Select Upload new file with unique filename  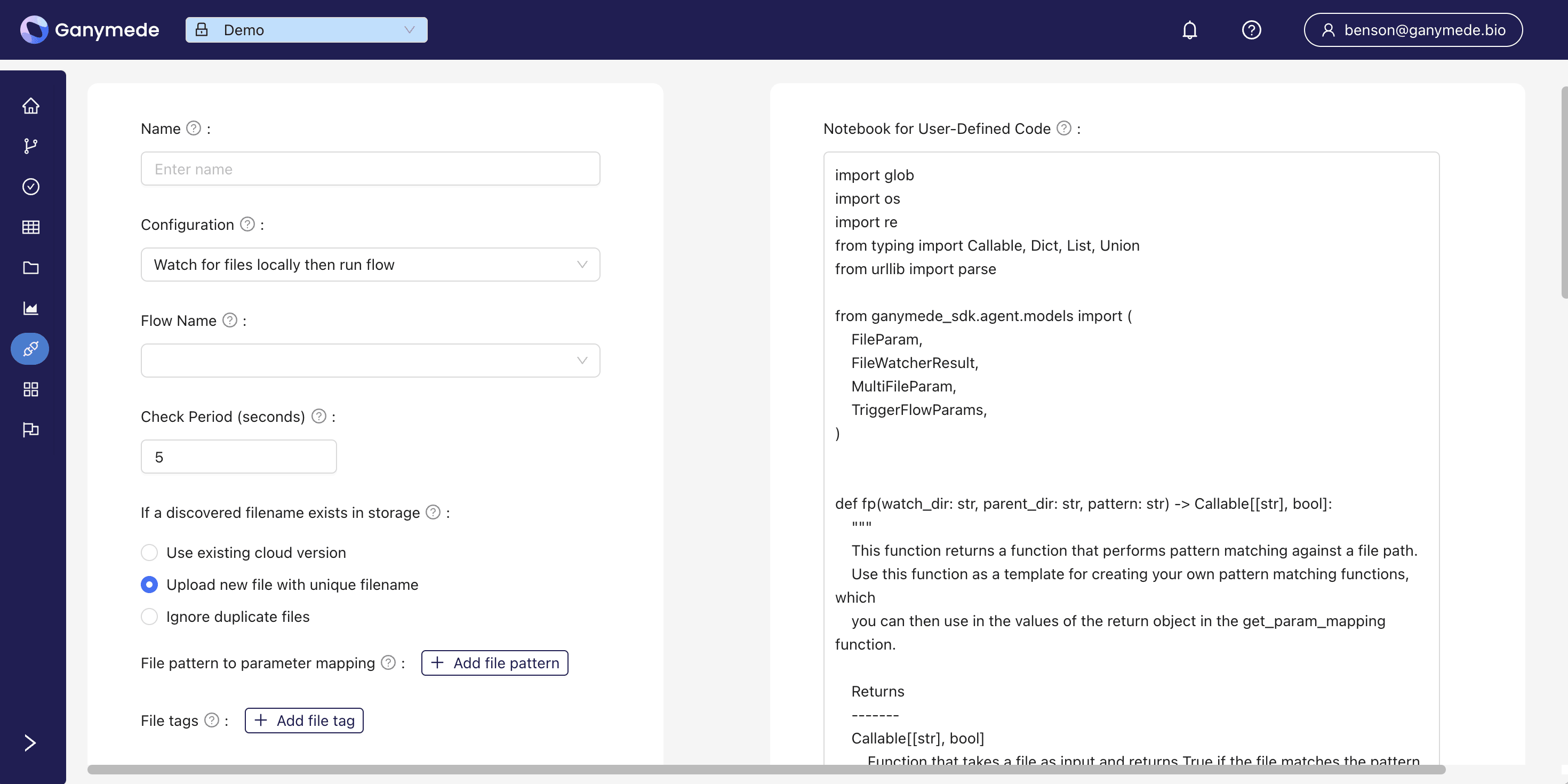(x=149, y=584)
